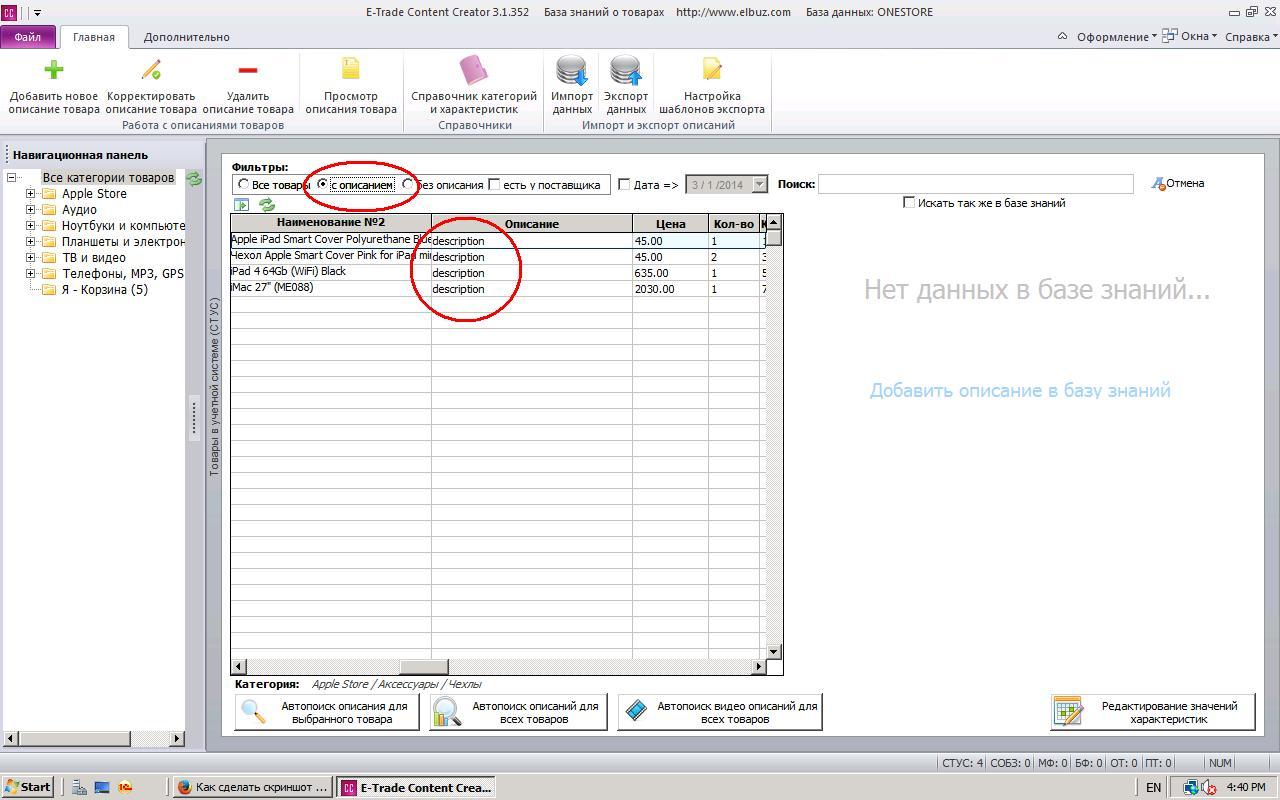Click Цена column header

(x=670, y=223)
